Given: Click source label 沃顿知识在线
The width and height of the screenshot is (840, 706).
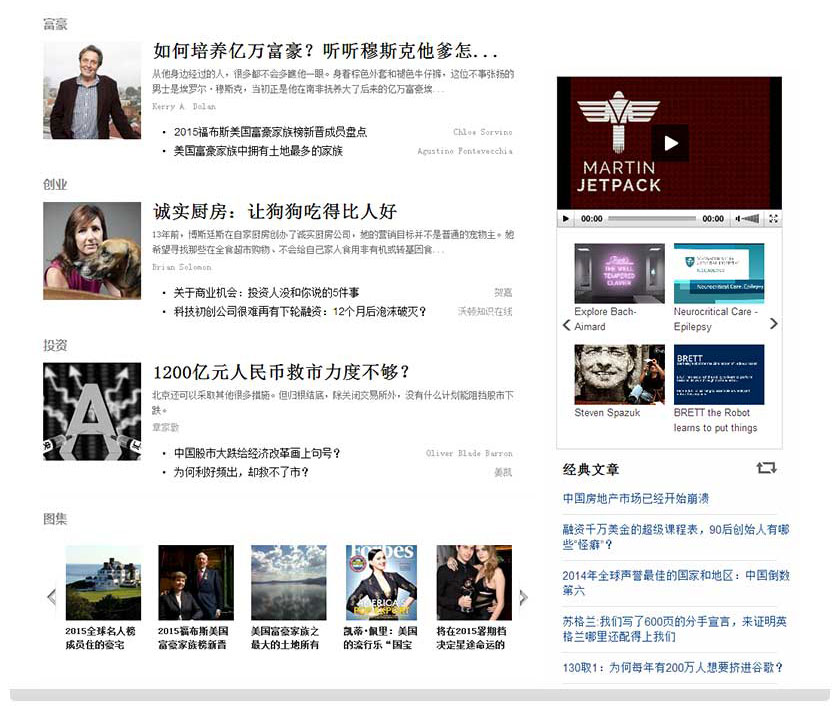Looking at the screenshot, I should [x=485, y=312].
